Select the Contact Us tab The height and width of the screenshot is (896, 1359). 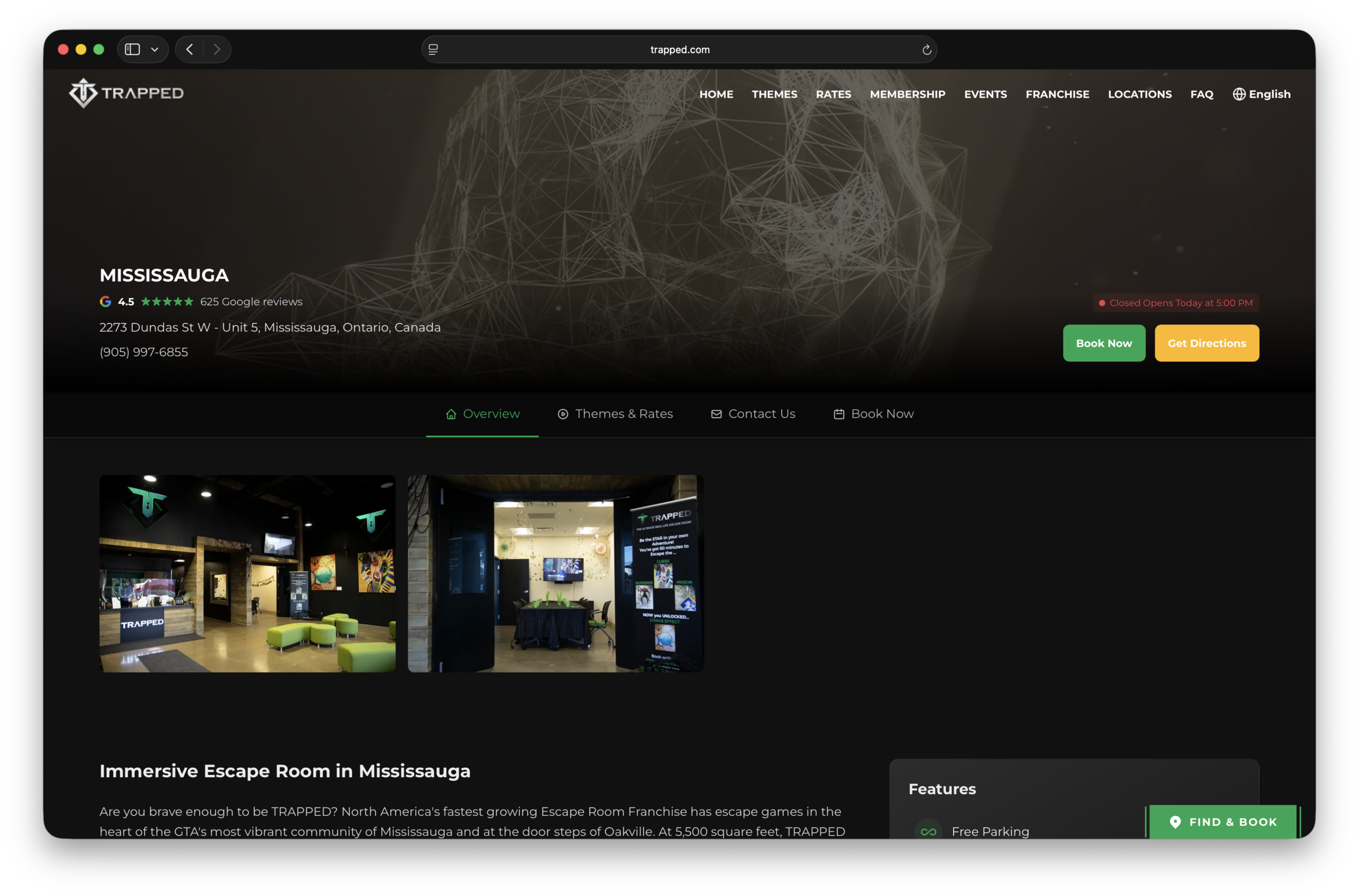[x=753, y=413]
